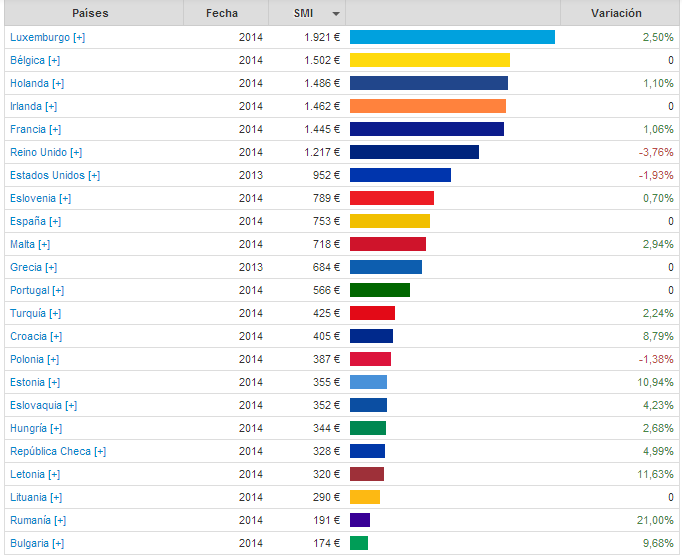Open the República Checa link
682x558 pixels.
point(50,451)
